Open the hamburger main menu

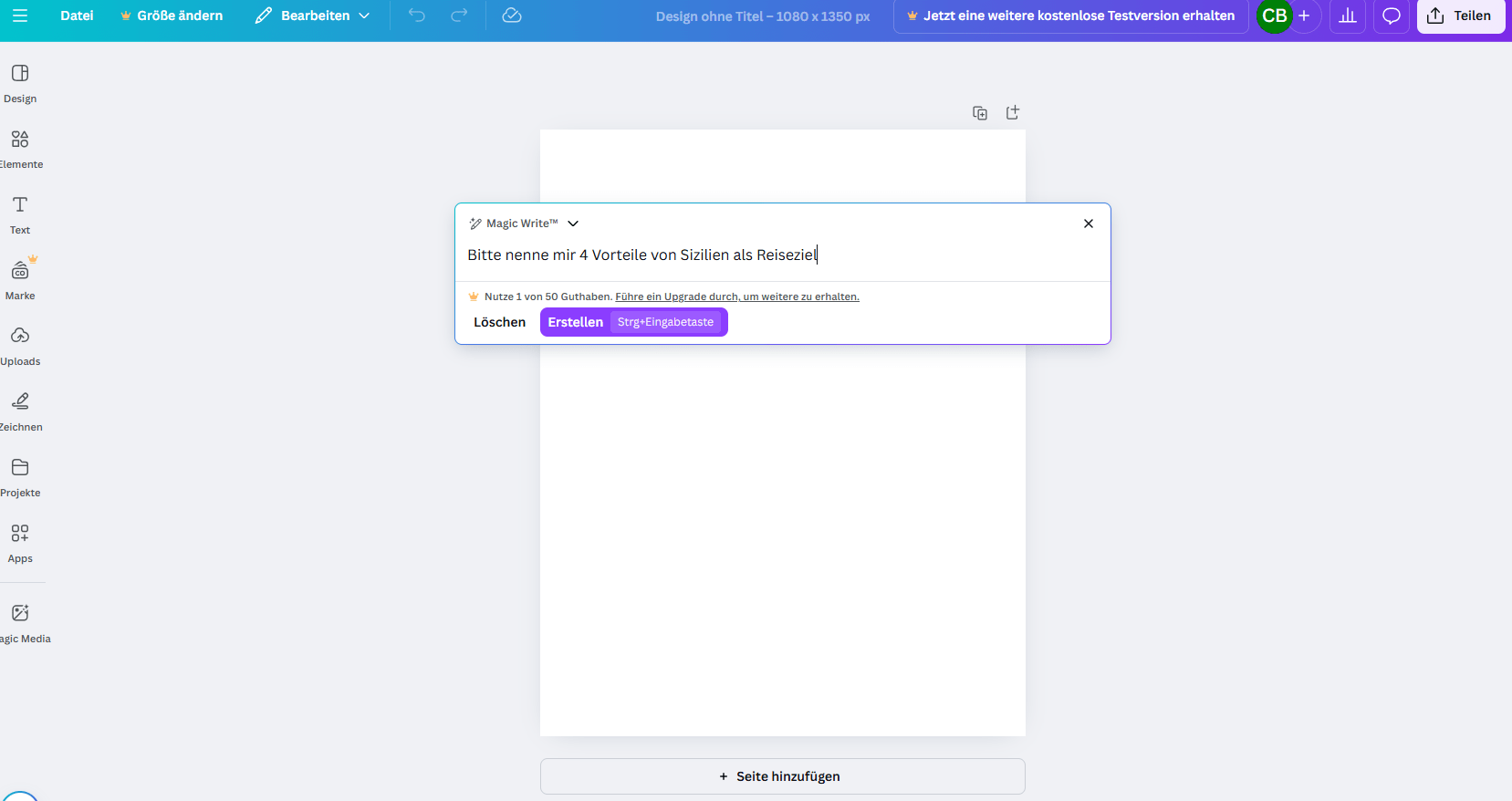20,16
